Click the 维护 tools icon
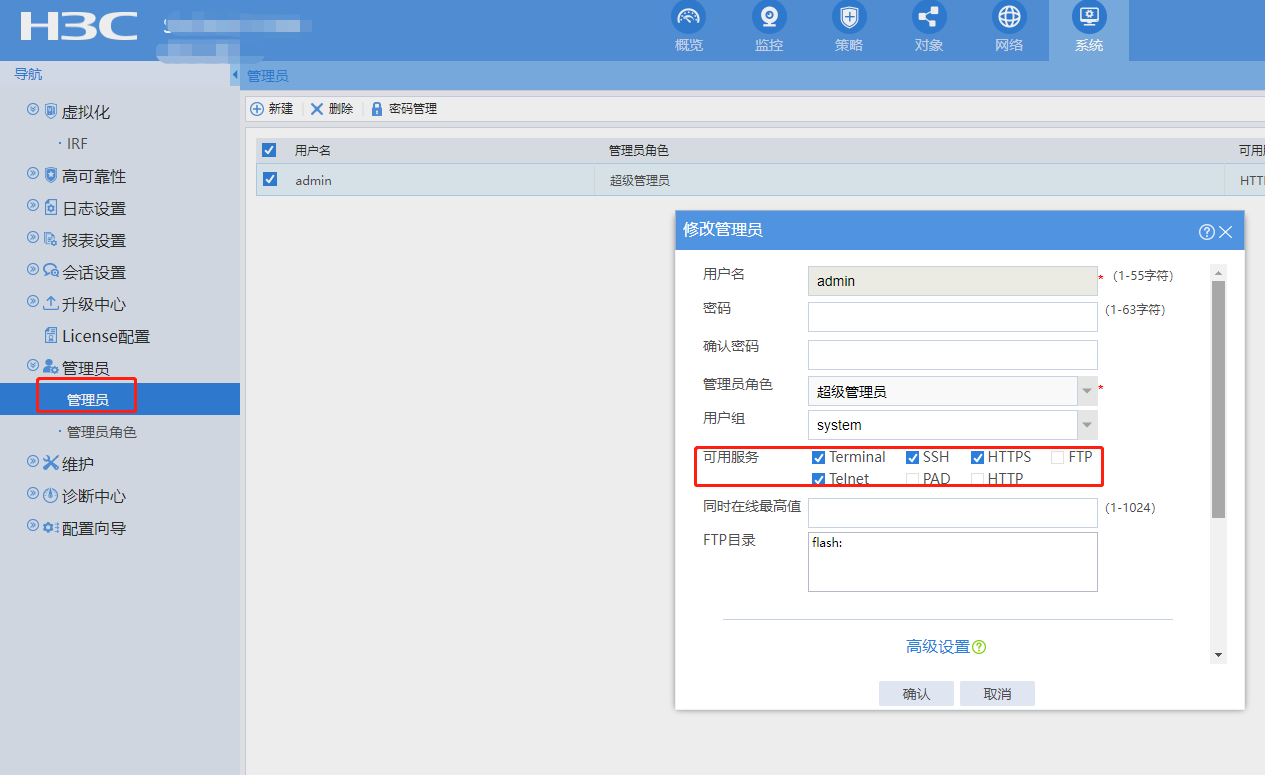The image size is (1265, 775). tap(51, 463)
